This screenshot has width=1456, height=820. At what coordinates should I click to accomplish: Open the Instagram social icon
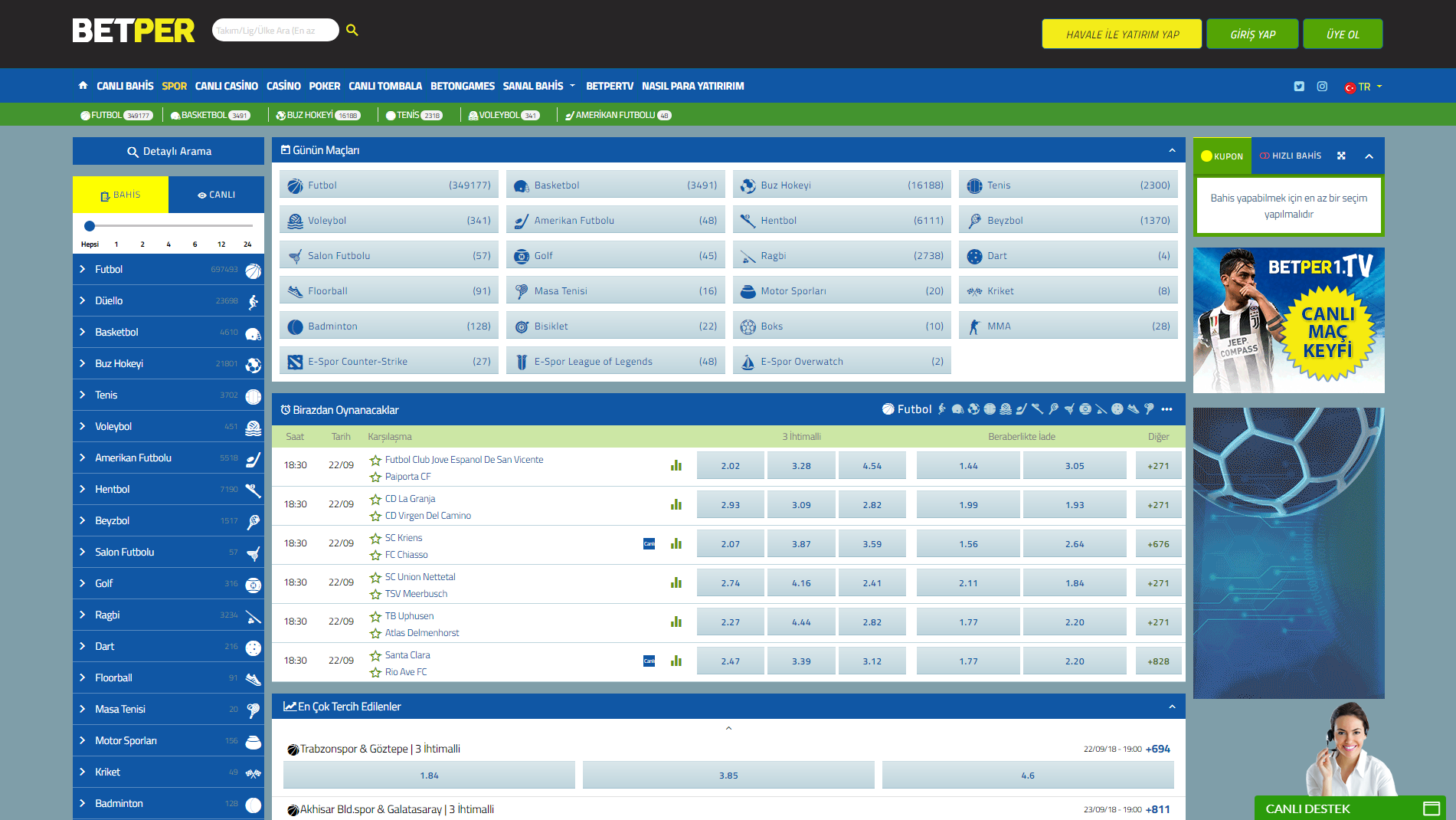click(1322, 87)
